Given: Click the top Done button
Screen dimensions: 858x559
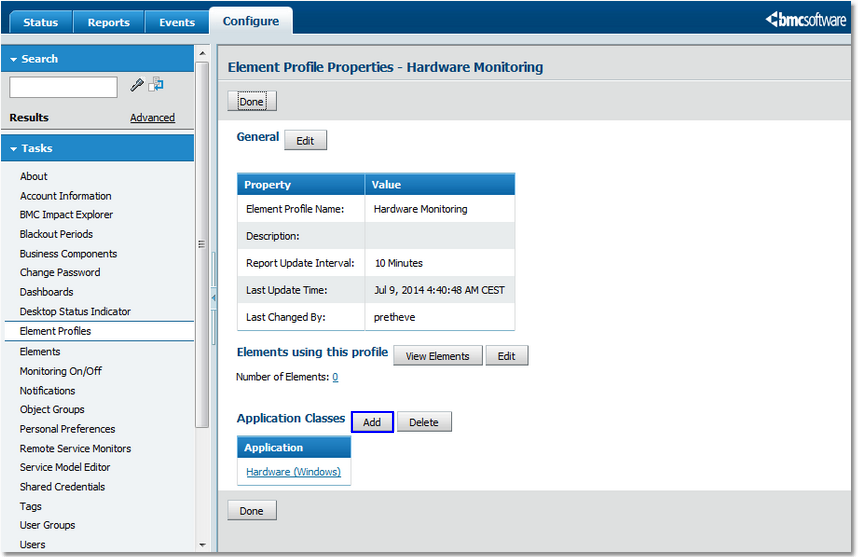Looking at the screenshot, I should [252, 102].
